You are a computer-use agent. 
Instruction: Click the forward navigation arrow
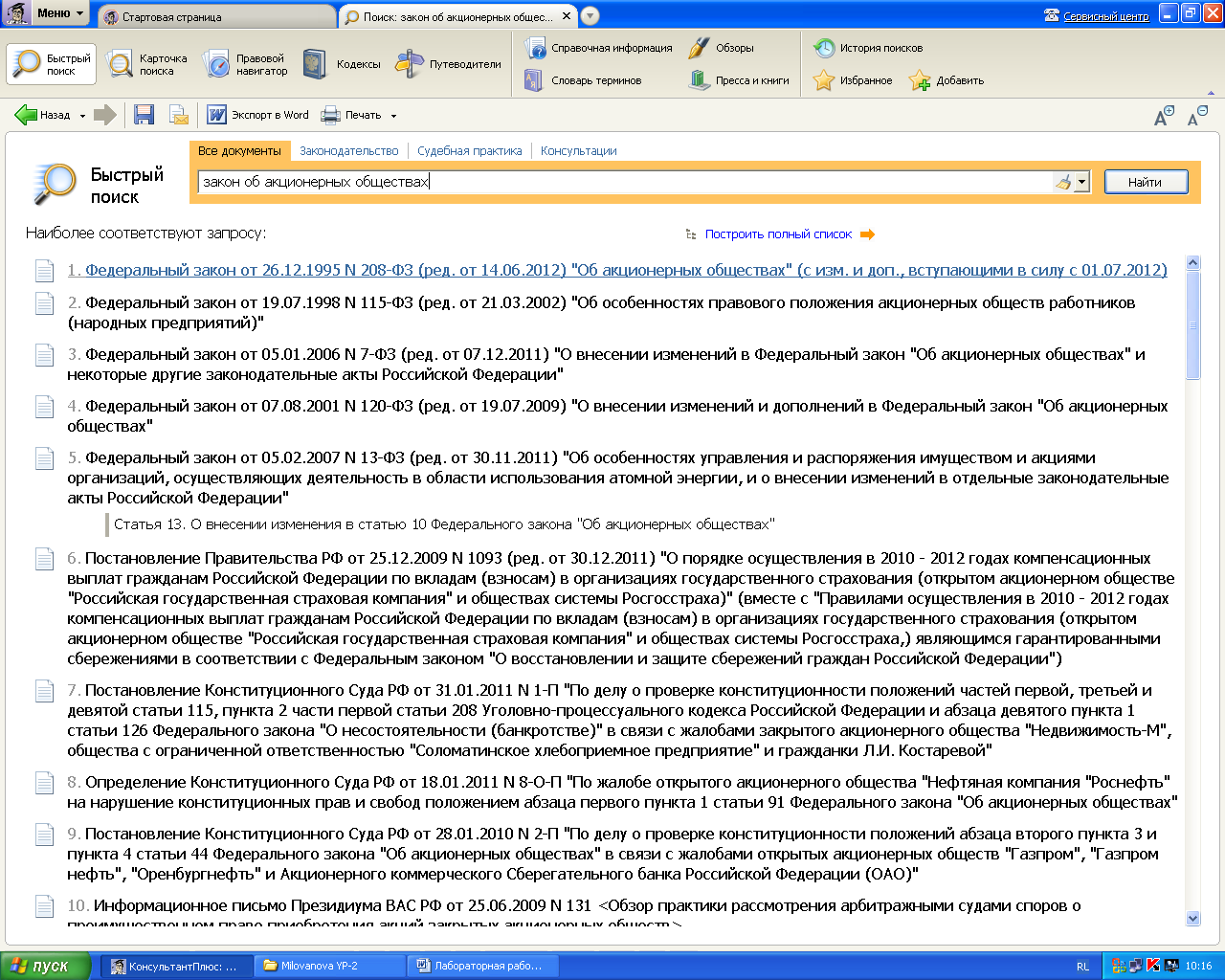pyautogui.click(x=105, y=115)
